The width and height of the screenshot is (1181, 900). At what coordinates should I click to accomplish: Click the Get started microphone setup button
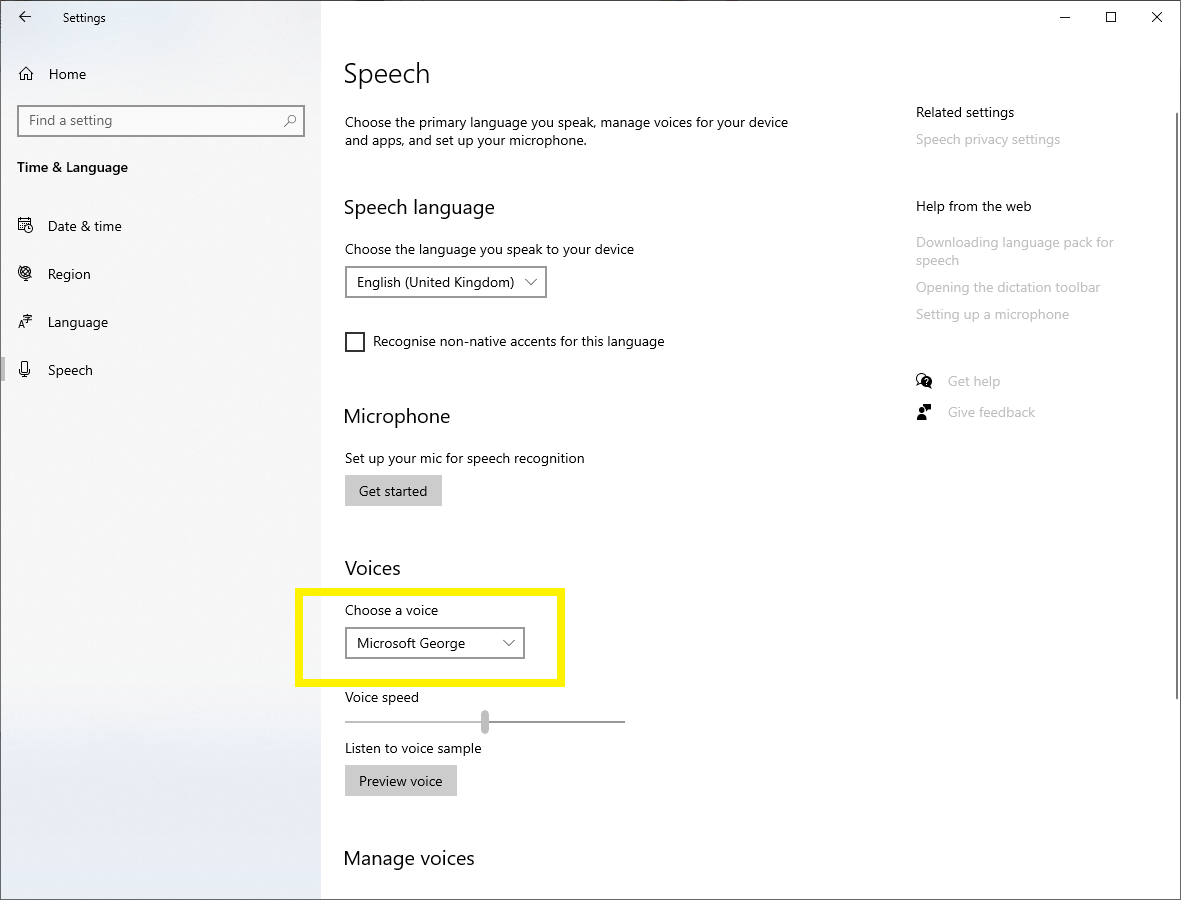tap(392, 490)
